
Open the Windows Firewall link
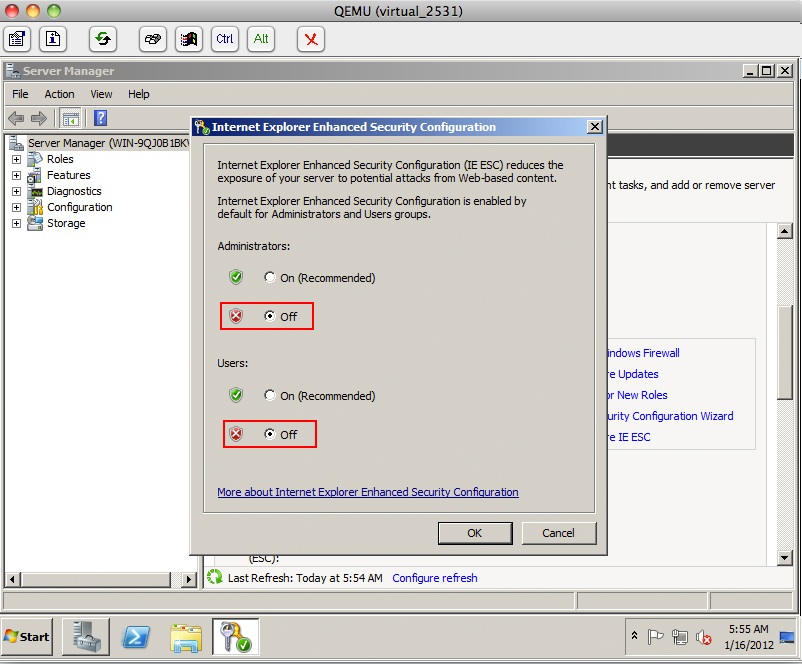tap(643, 353)
